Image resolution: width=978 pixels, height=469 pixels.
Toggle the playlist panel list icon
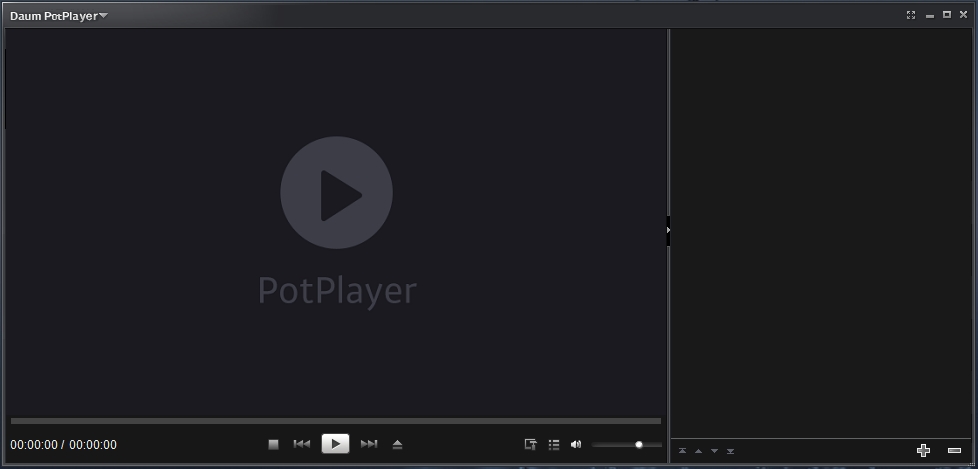click(554, 445)
